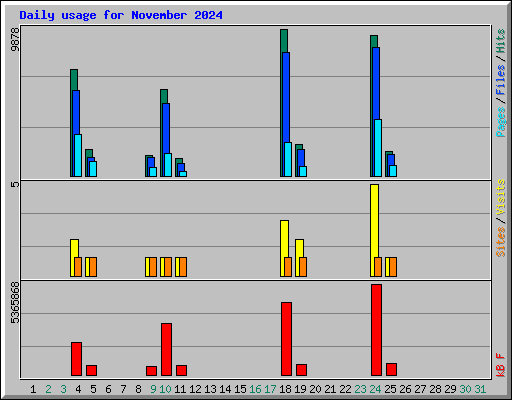The image size is (512, 400).
Task: Click the green Hits legend label
Action: click(x=501, y=41)
